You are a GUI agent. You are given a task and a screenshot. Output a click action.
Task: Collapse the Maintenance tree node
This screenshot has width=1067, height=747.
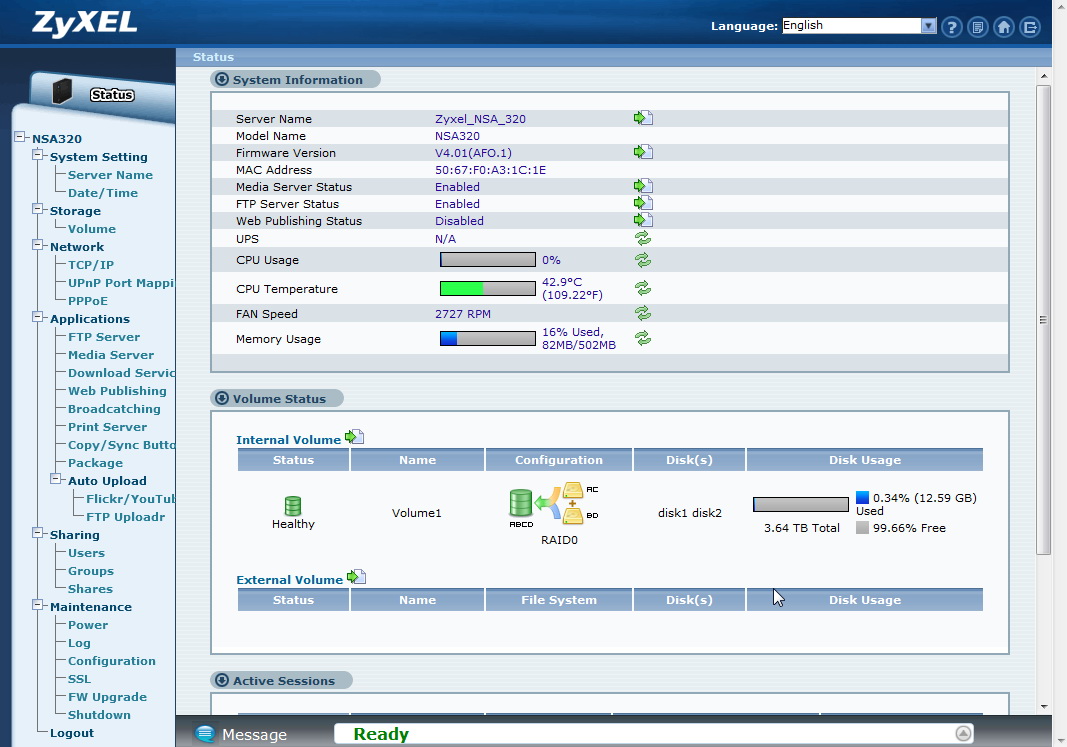click(x=37, y=605)
